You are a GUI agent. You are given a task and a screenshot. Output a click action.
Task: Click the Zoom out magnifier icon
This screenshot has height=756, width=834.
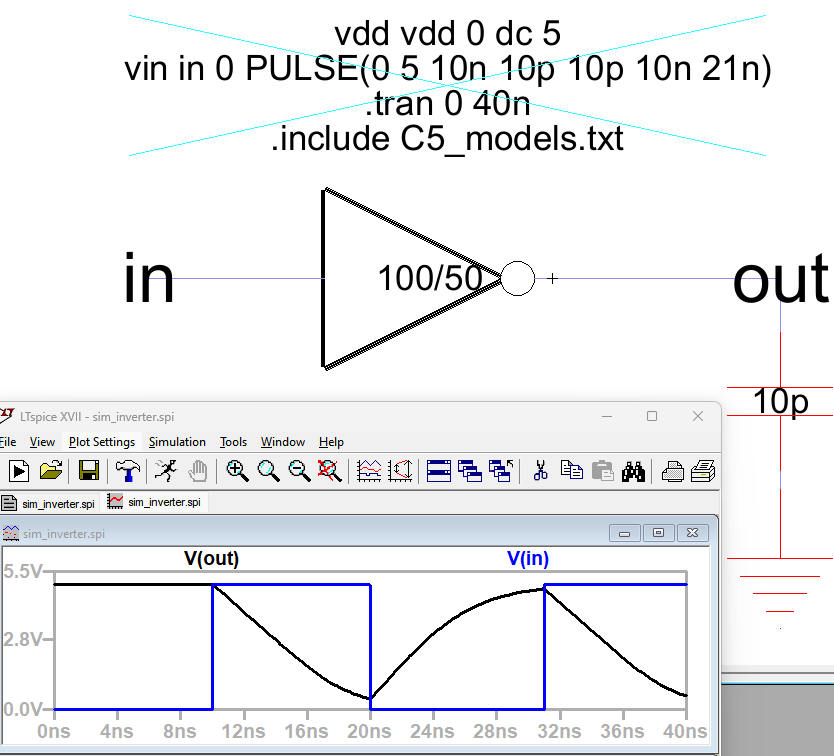point(299,470)
